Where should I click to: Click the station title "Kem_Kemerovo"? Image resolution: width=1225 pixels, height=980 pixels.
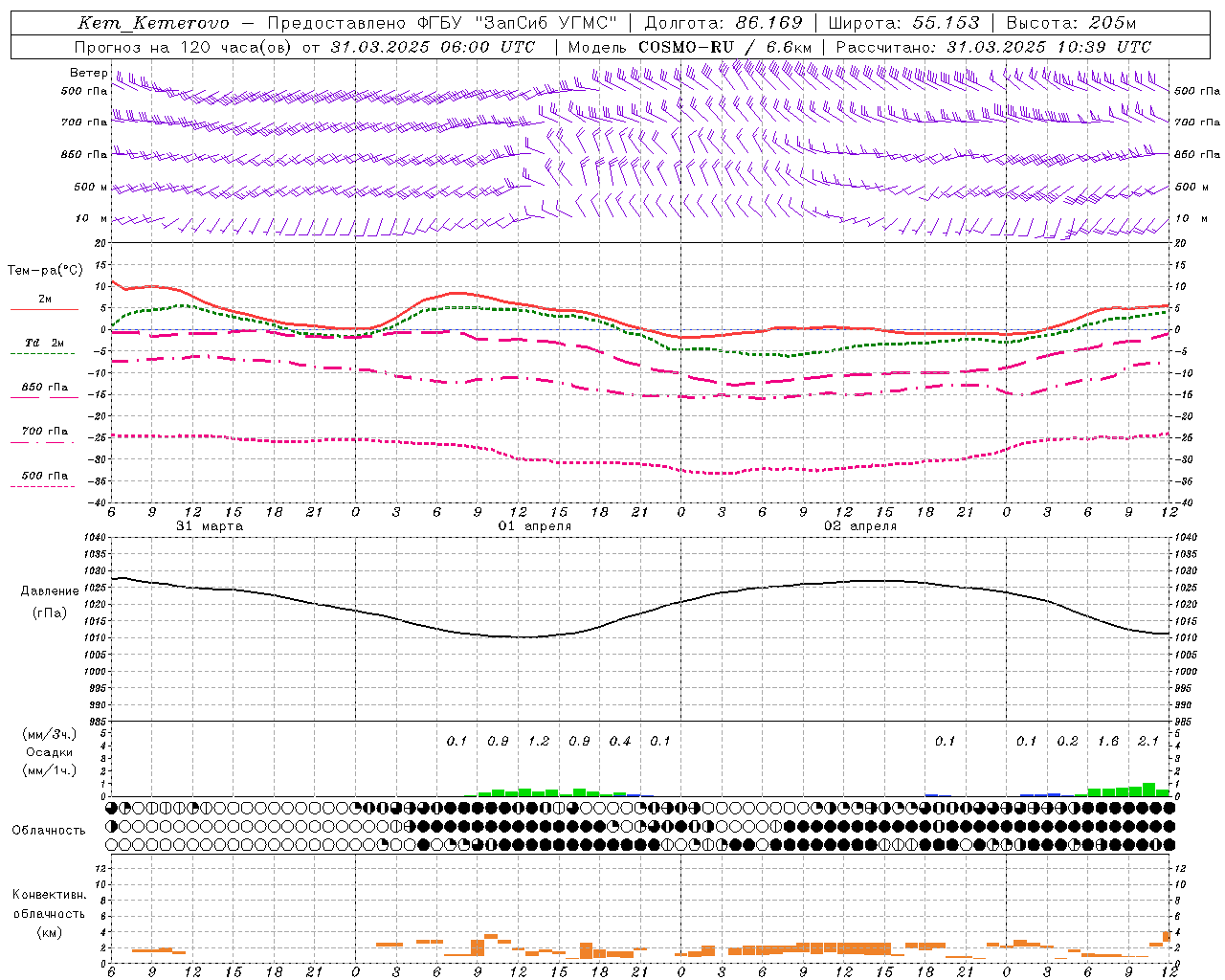(153, 23)
